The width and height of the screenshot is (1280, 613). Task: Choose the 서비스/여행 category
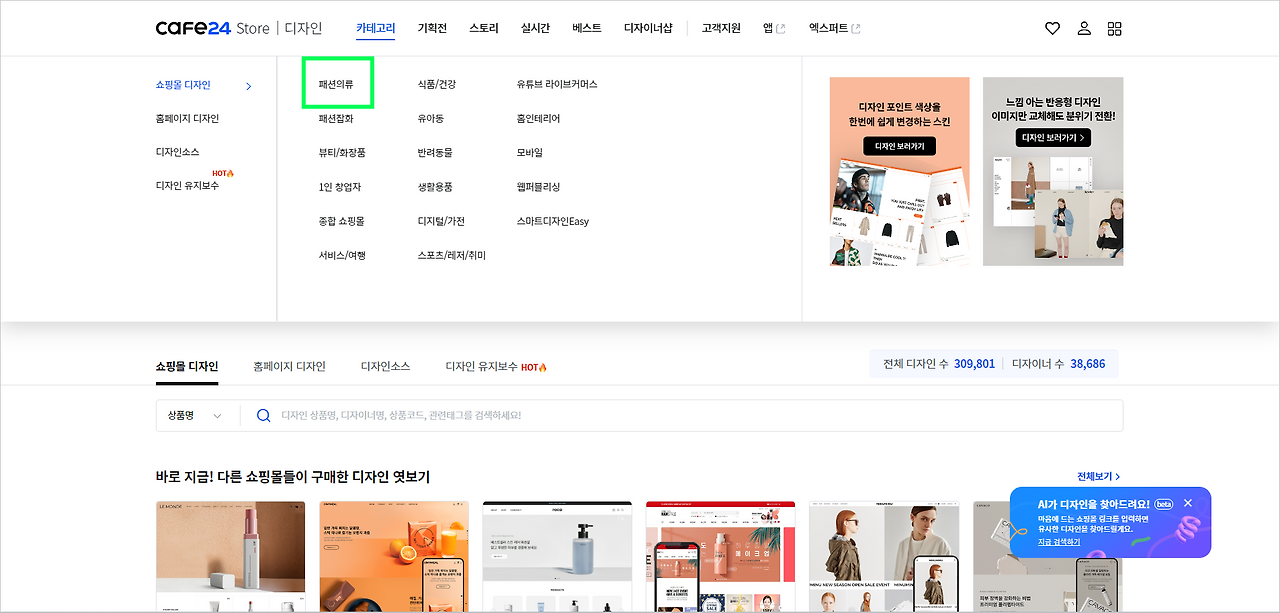[342, 255]
